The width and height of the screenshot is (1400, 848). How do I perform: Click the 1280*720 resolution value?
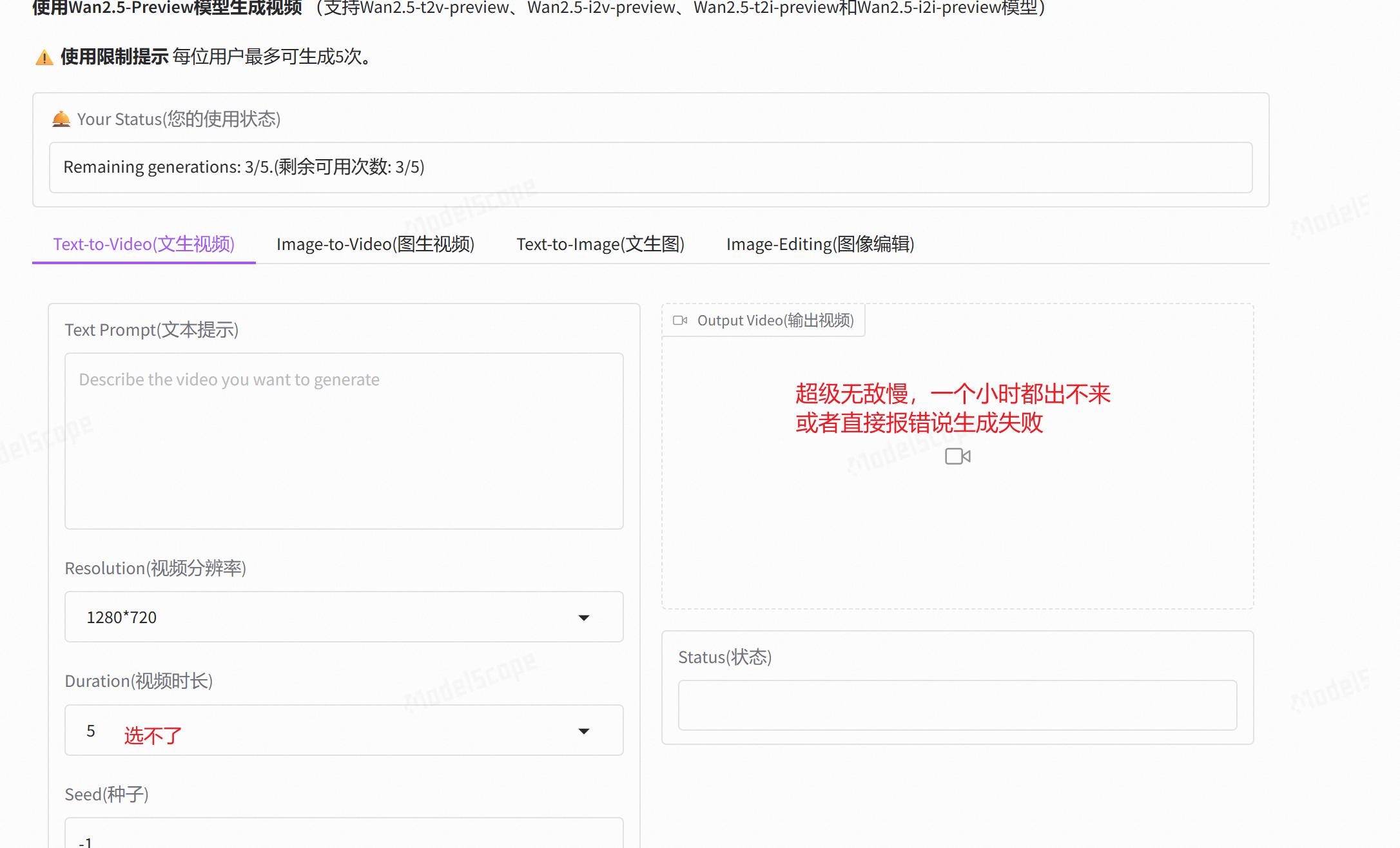(x=122, y=617)
